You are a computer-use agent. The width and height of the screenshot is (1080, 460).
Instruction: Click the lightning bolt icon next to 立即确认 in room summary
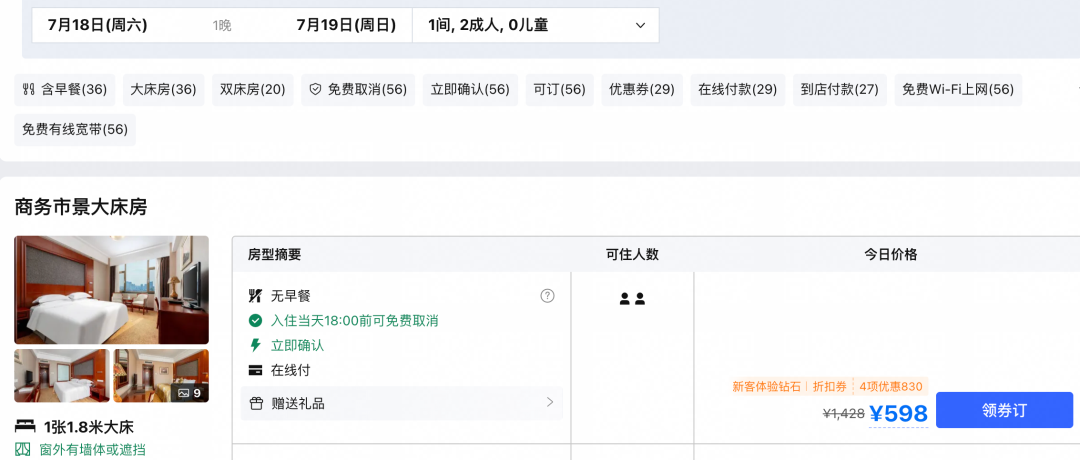[x=255, y=346]
